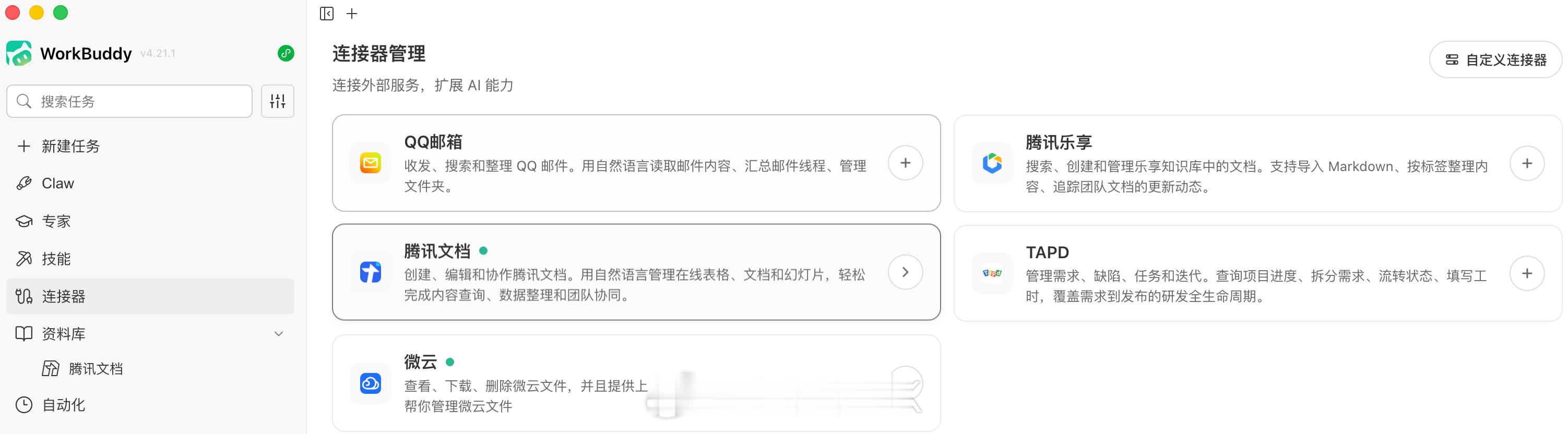Image resolution: width=1568 pixels, height=434 pixels.
Task: Open the 腾讯文档 connector details chevron
Action: (x=905, y=272)
